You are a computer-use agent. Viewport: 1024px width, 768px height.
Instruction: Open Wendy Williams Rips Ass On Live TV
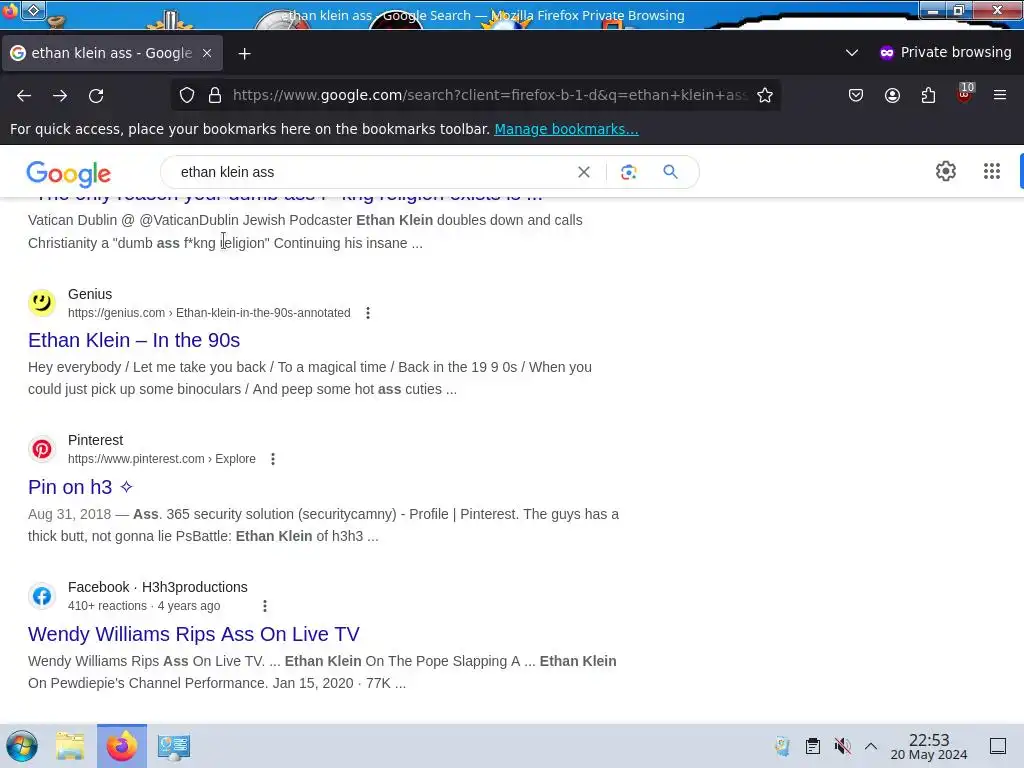(193, 633)
